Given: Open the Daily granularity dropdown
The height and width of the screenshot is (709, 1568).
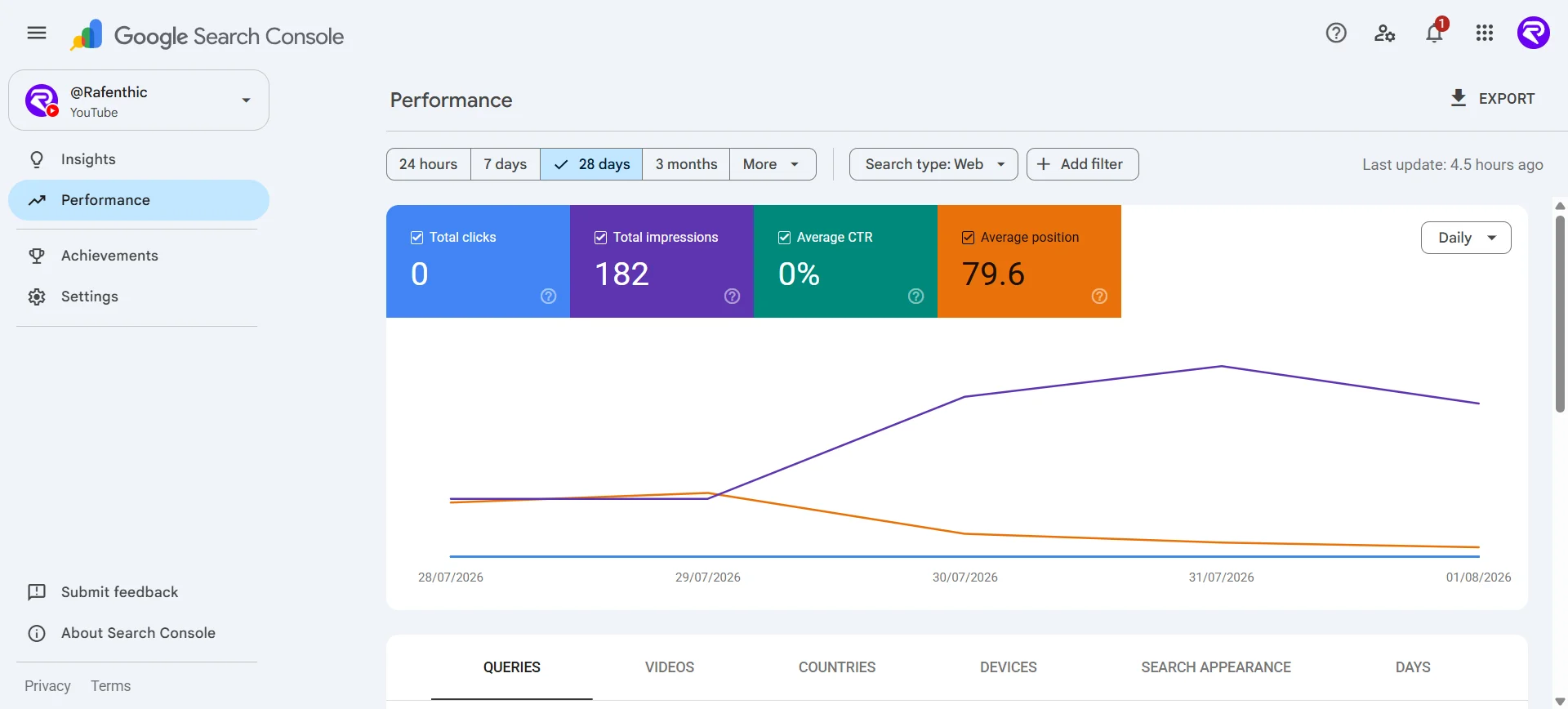Looking at the screenshot, I should pos(1466,238).
